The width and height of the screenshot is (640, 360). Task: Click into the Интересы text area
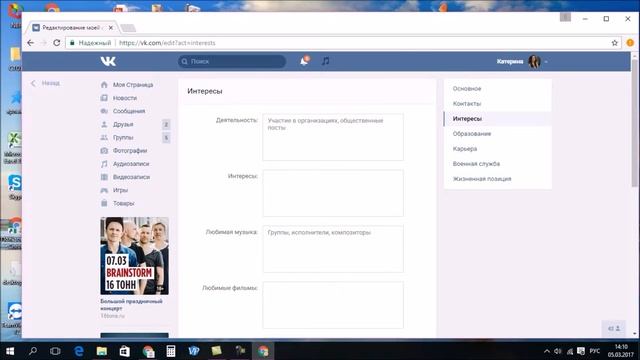[333, 193]
